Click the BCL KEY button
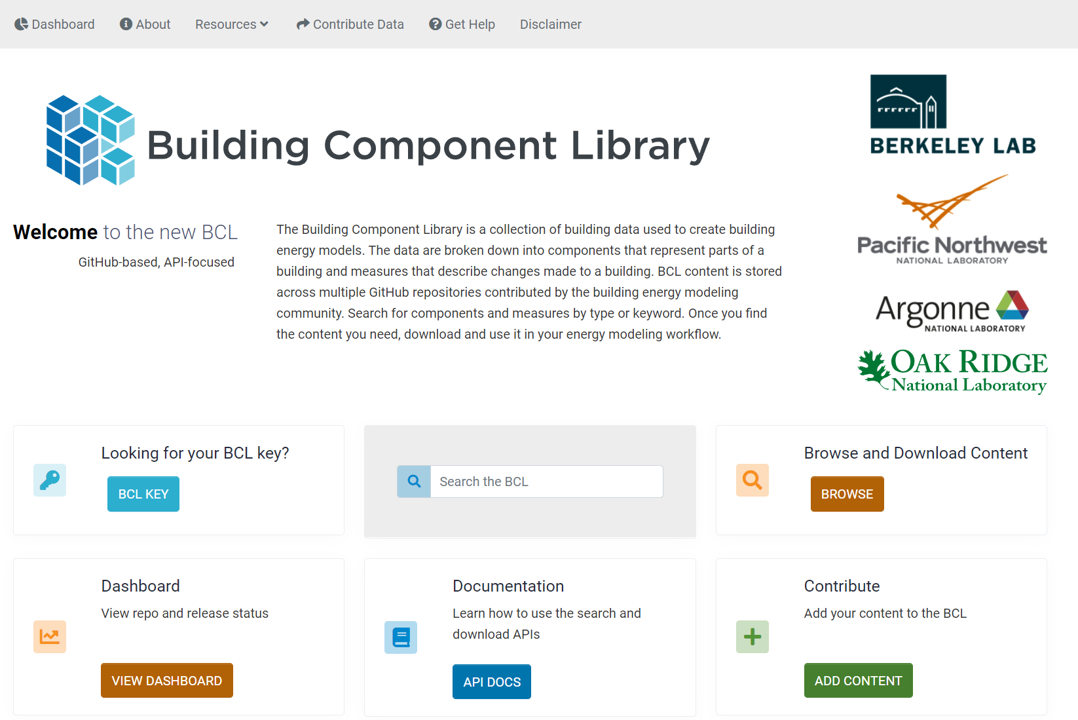The width and height of the screenshot is (1078, 720). pyautogui.click(x=142, y=493)
